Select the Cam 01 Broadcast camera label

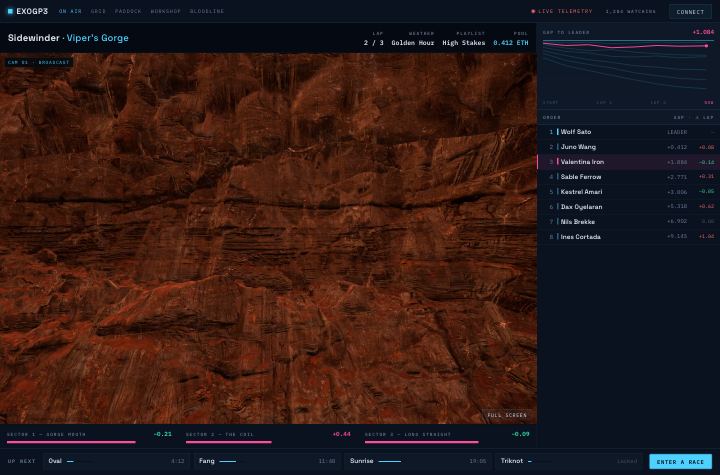[39, 62]
